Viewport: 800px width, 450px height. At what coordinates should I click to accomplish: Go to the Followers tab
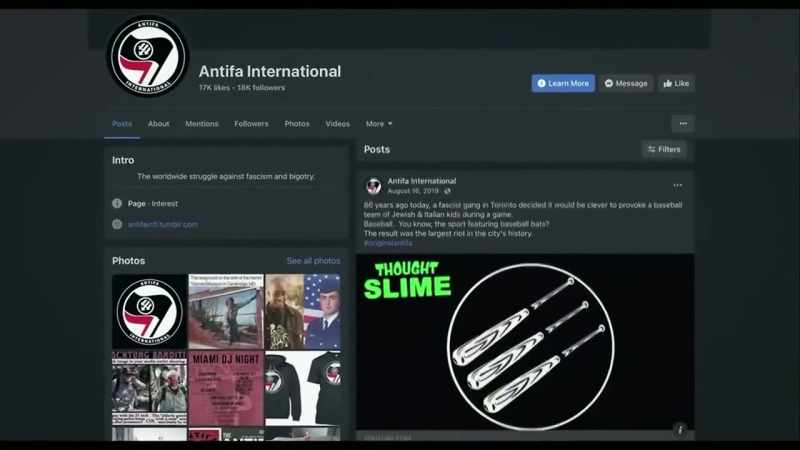point(251,123)
